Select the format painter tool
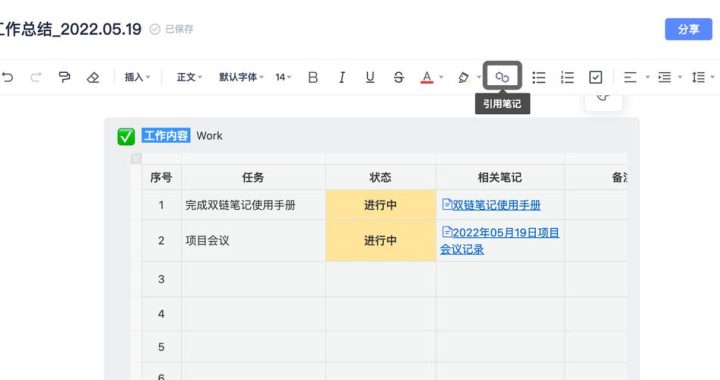 [x=64, y=77]
